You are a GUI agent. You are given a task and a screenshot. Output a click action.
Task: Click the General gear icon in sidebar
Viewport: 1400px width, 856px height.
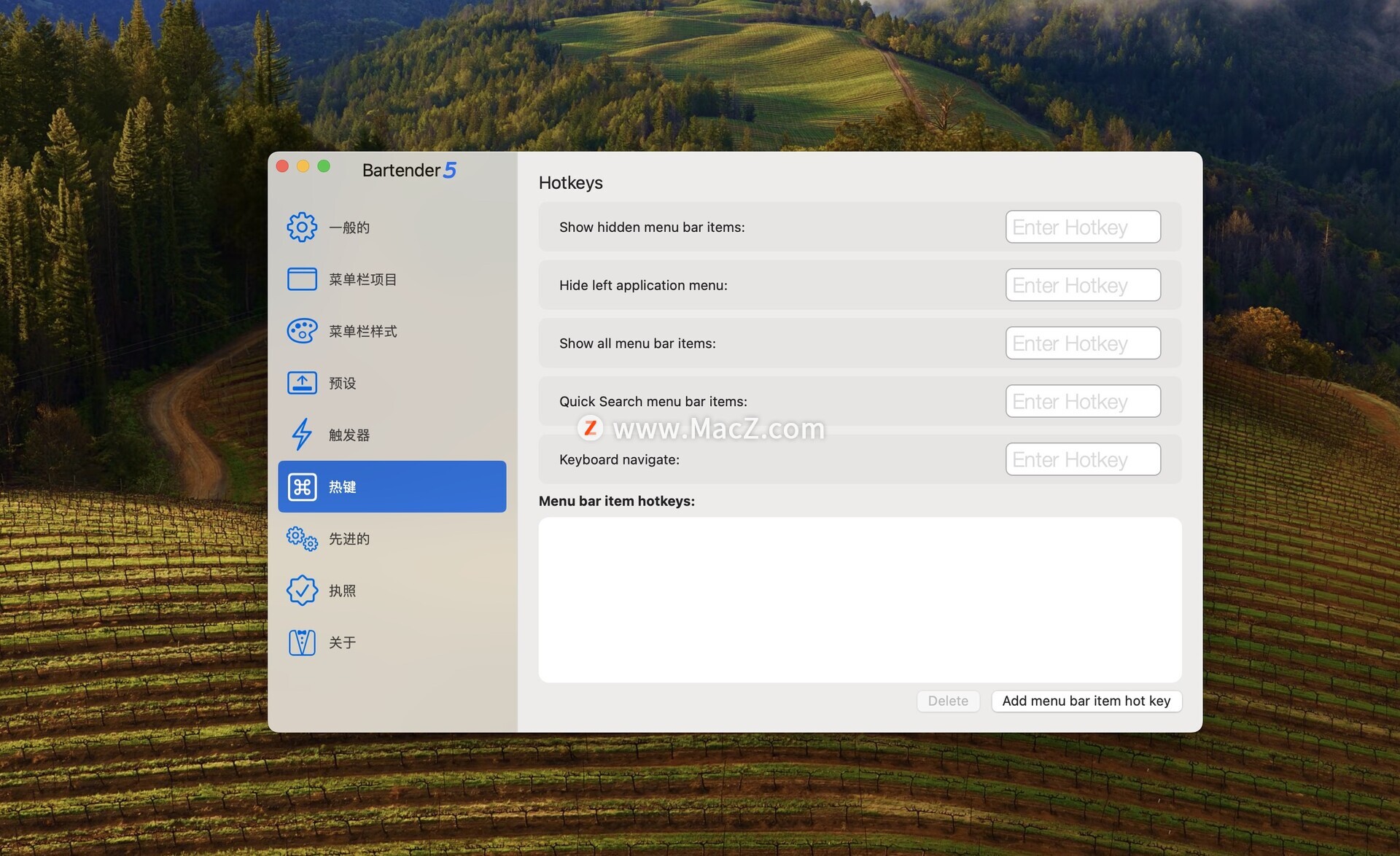pos(302,227)
